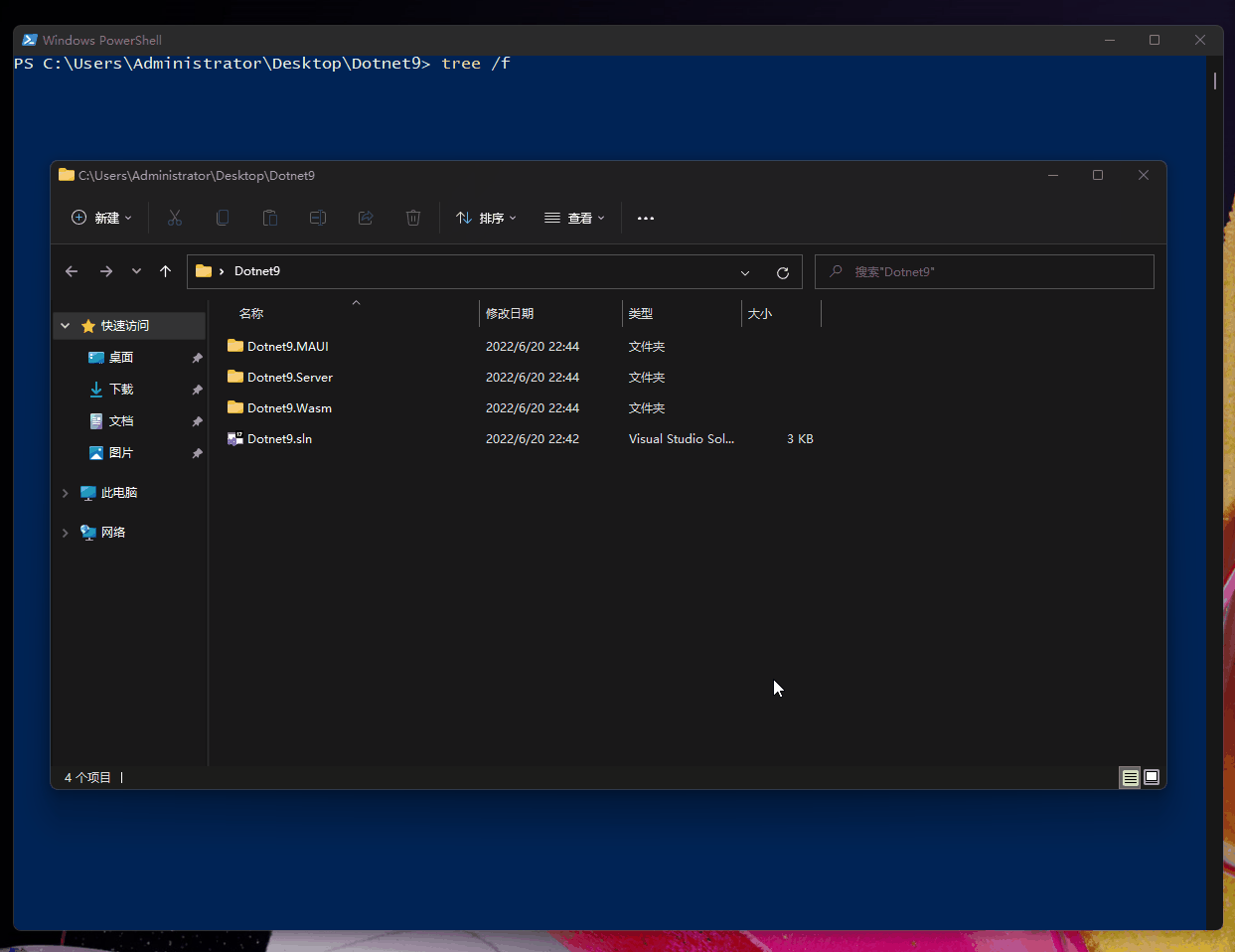Click the Rename icon in Explorer toolbar
Screen dimensions: 1235x952
(318, 218)
